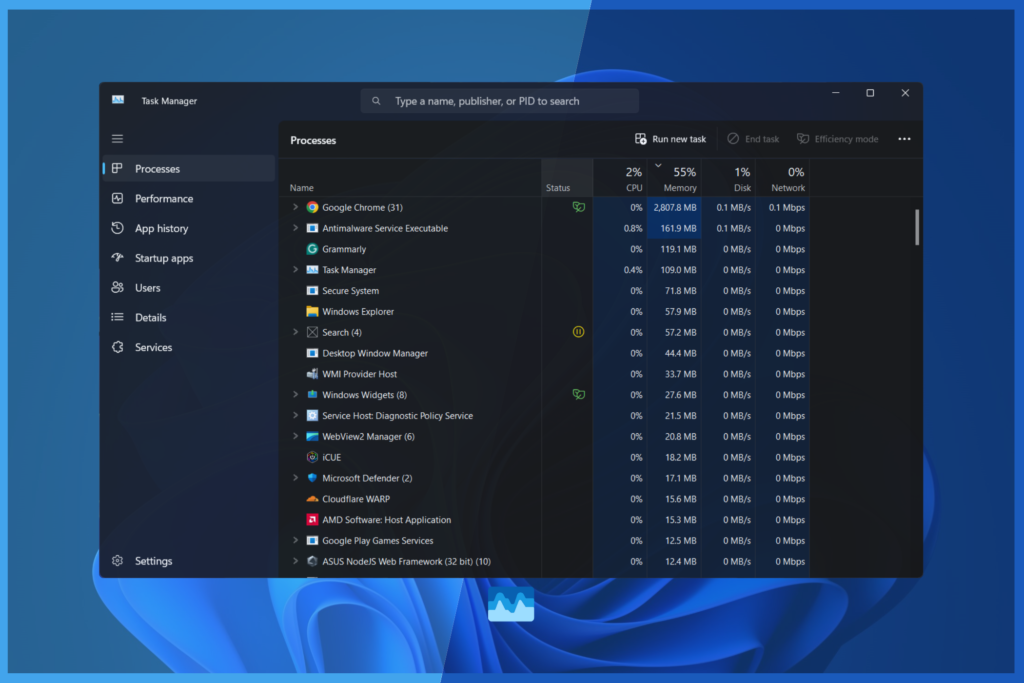
Task: Click the iCUE process icon
Action: click(312, 457)
